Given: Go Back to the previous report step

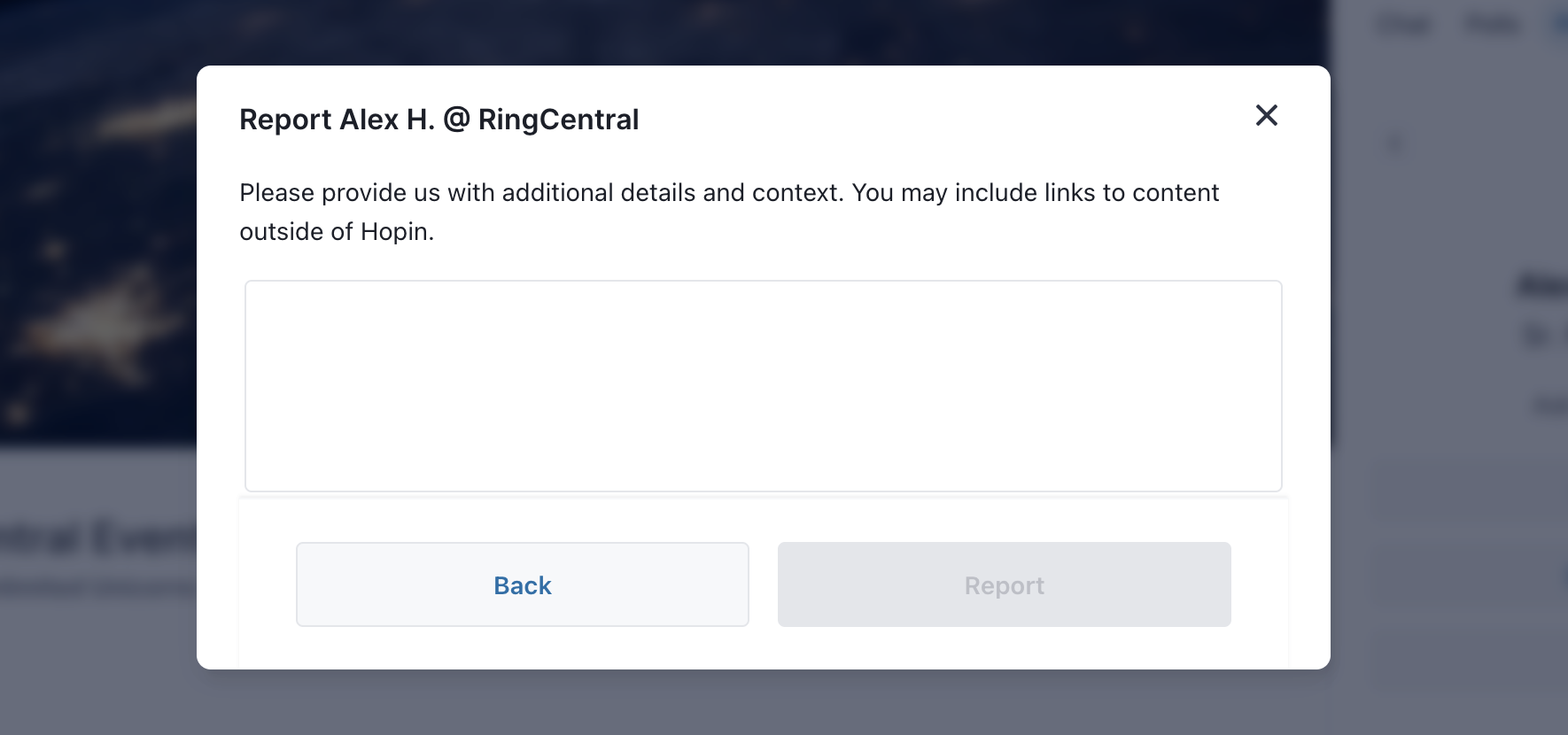Looking at the screenshot, I should pyautogui.click(x=523, y=584).
